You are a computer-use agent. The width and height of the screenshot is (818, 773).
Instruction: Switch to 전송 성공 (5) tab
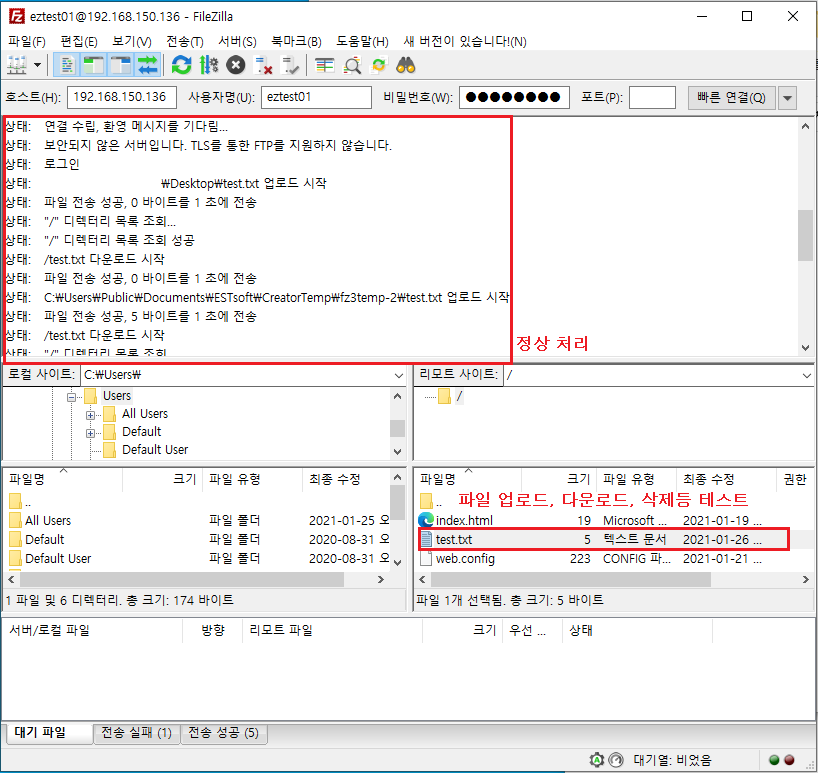[x=224, y=733]
